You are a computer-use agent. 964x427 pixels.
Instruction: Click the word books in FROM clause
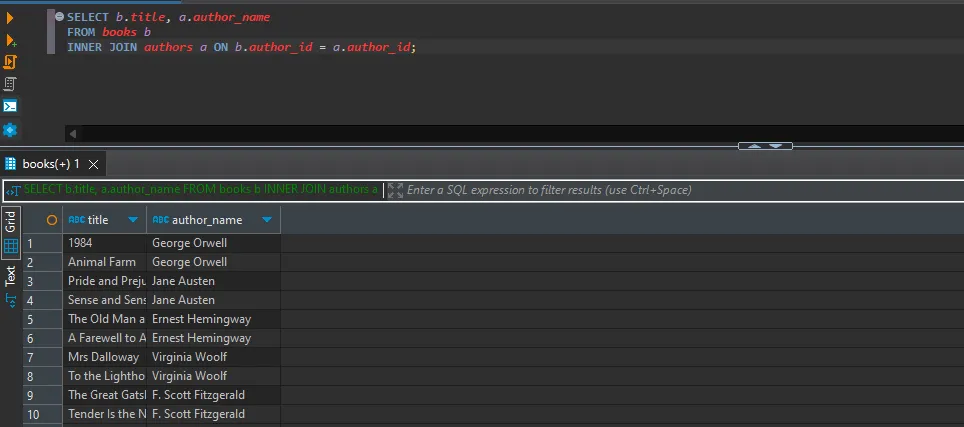click(119, 33)
